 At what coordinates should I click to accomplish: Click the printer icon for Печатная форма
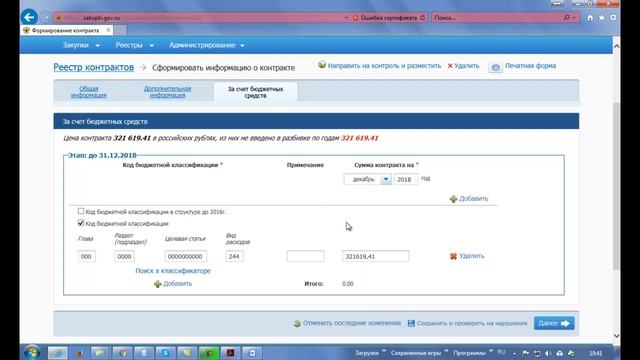point(496,67)
